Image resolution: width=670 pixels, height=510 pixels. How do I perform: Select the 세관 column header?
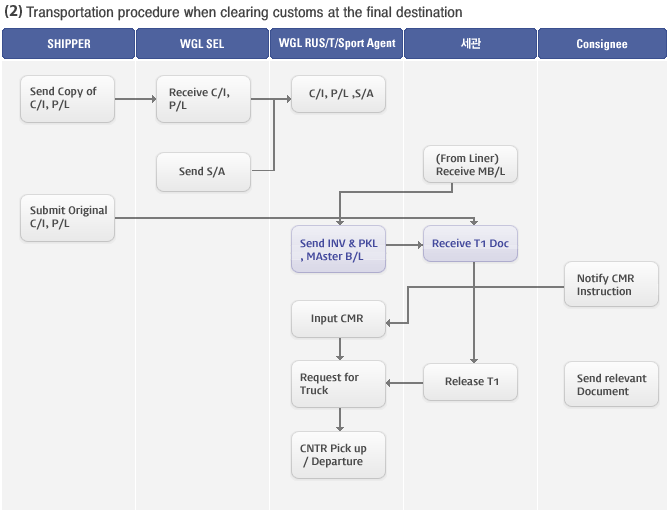[470, 44]
